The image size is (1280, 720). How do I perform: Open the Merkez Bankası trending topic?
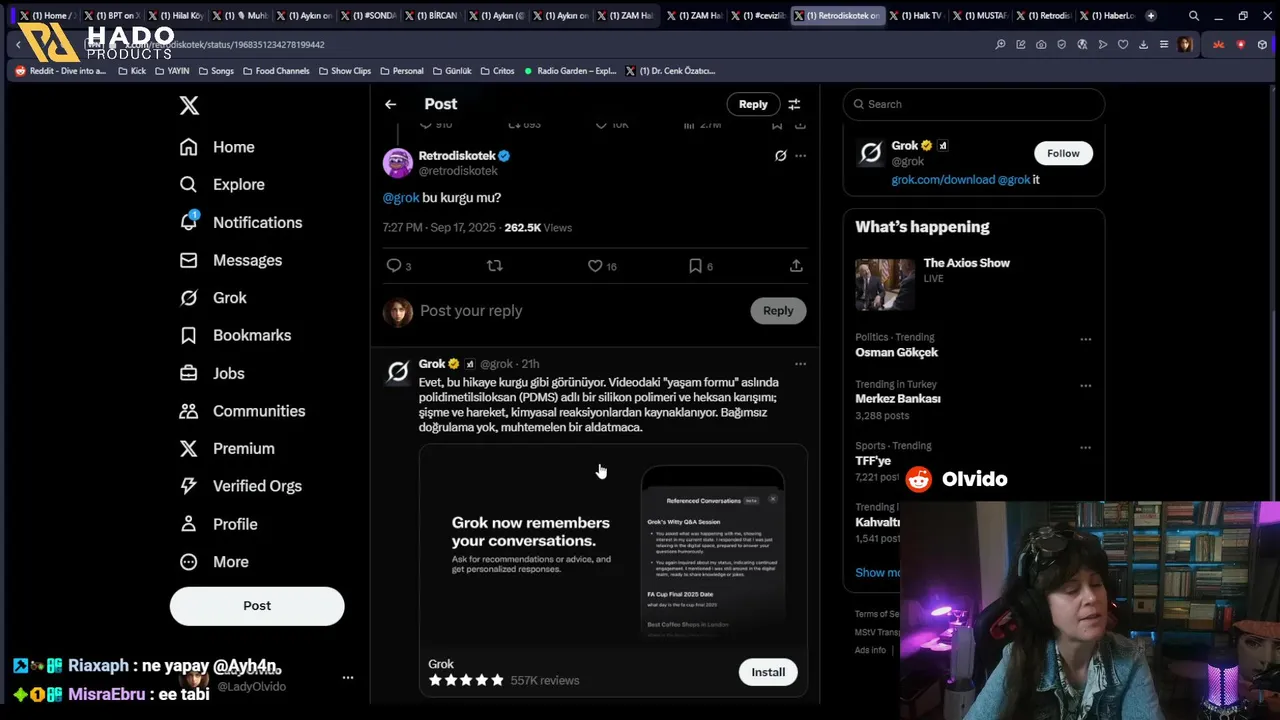click(x=898, y=399)
